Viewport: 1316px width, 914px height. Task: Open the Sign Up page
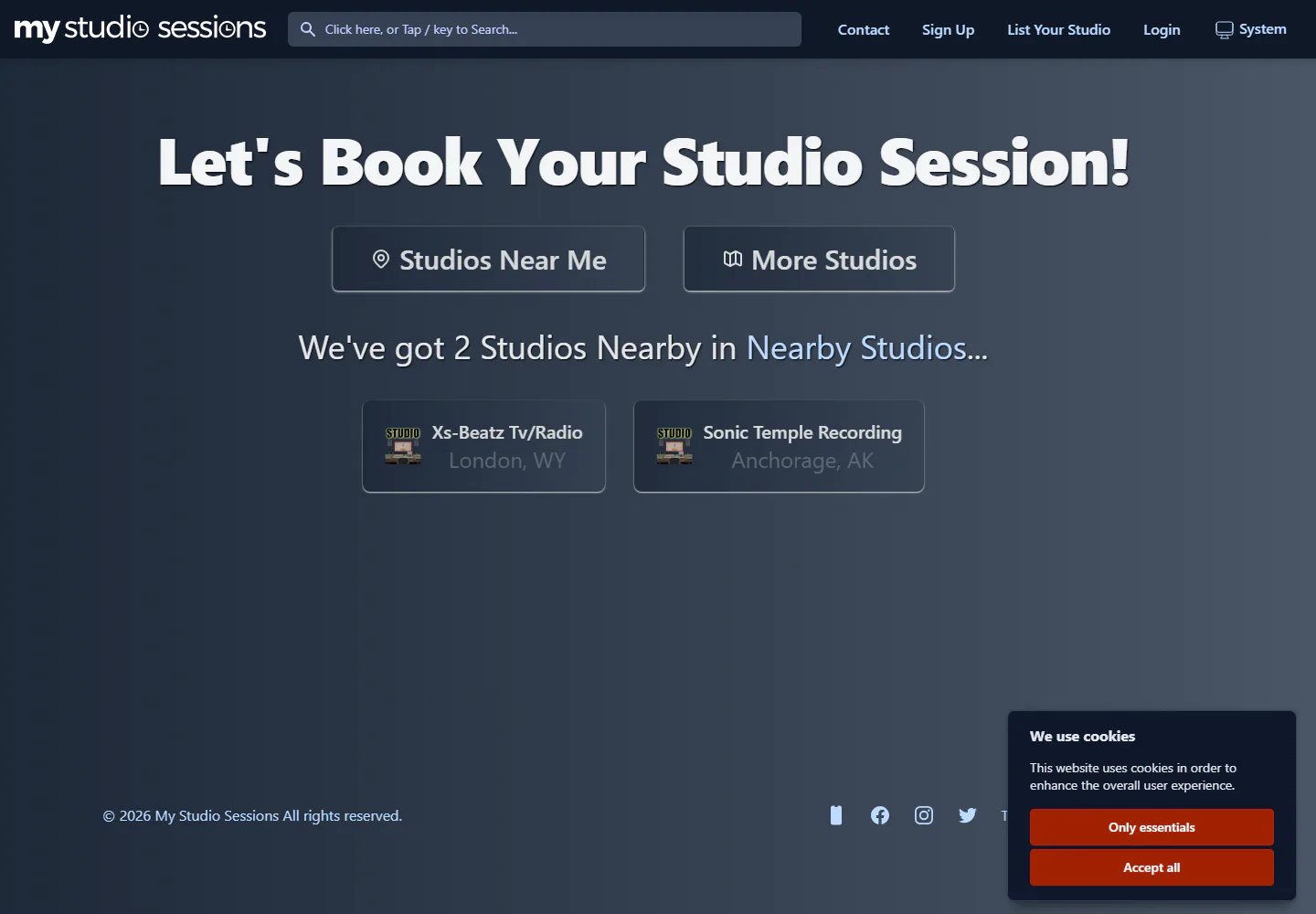(948, 29)
